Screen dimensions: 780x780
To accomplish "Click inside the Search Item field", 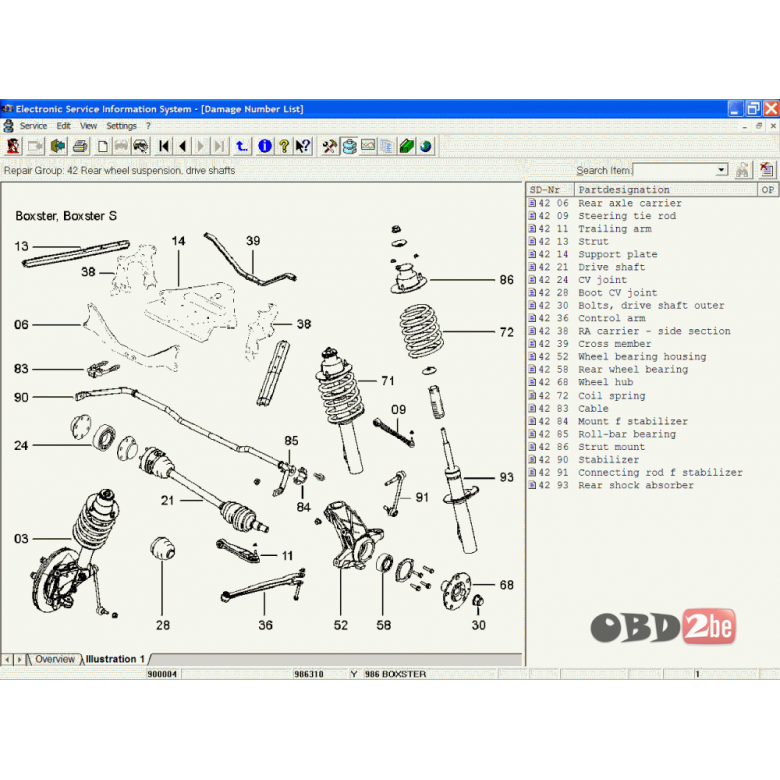I will coord(675,170).
